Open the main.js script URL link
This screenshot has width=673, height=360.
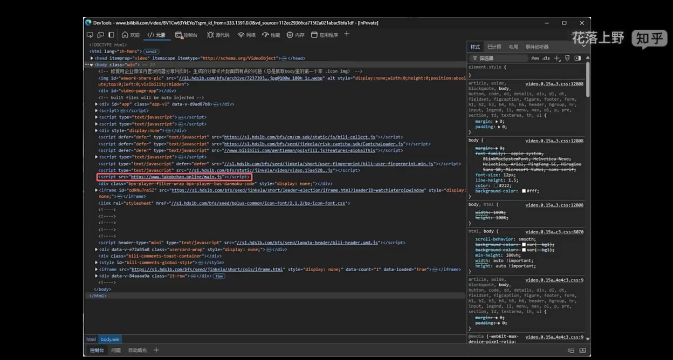point(176,177)
